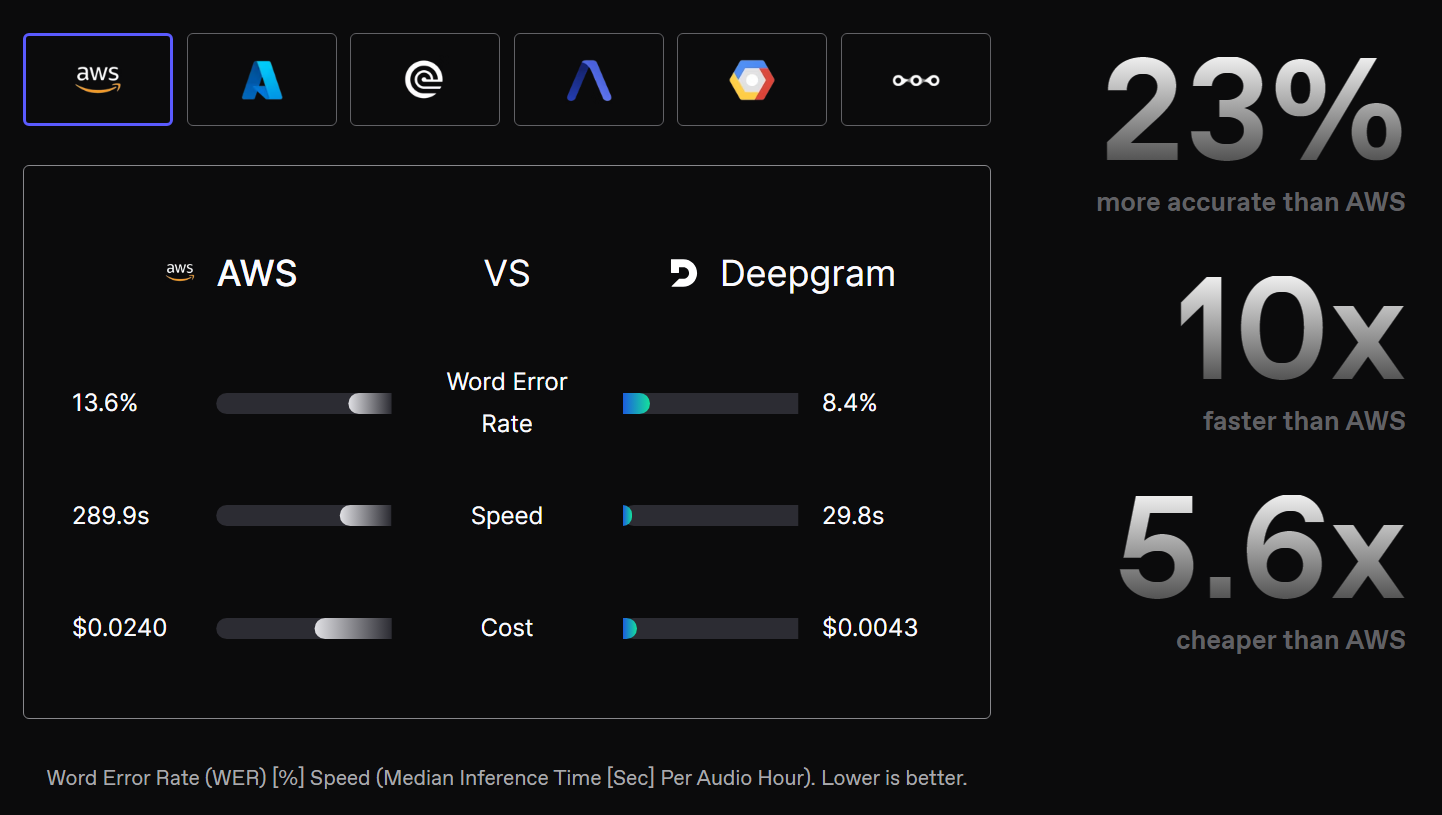Click the large 23% statistic
The height and width of the screenshot is (815, 1442).
point(1254,111)
